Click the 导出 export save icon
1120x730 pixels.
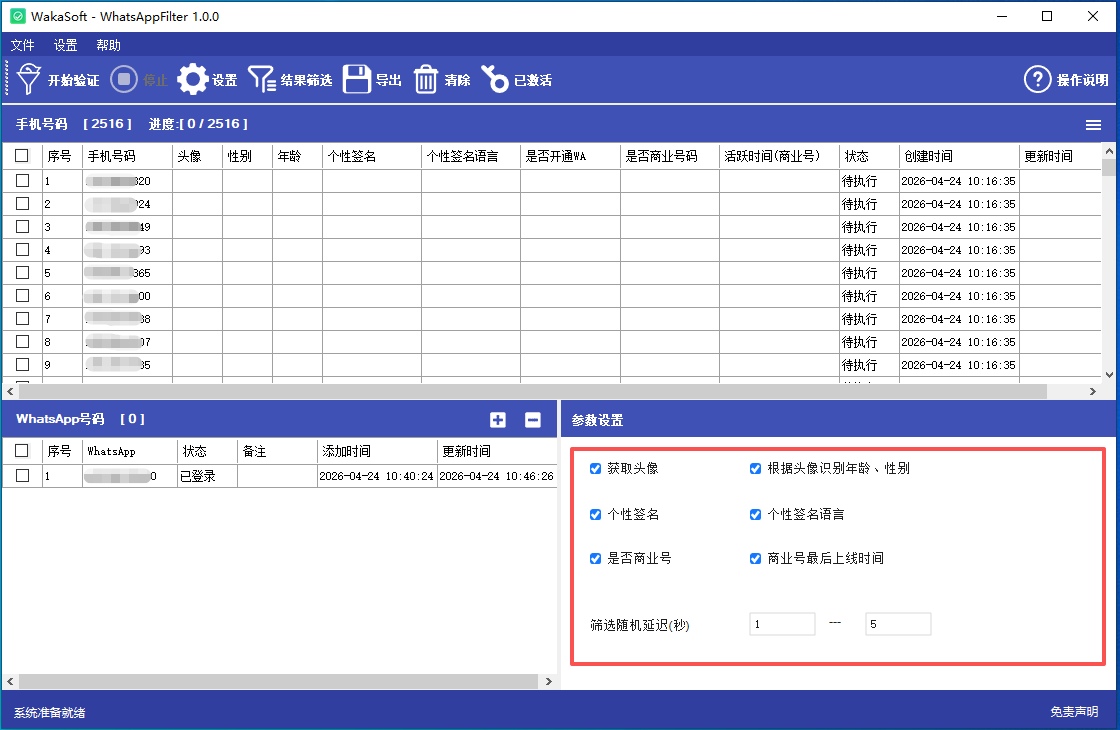[x=357, y=80]
